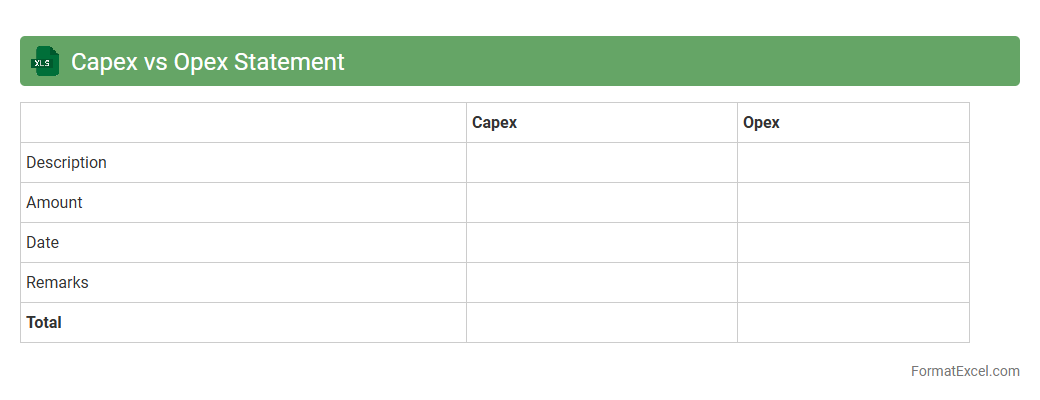The width and height of the screenshot is (1040, 400).
Task: Click the Remarks row label
Action: (x=57, y=283)
